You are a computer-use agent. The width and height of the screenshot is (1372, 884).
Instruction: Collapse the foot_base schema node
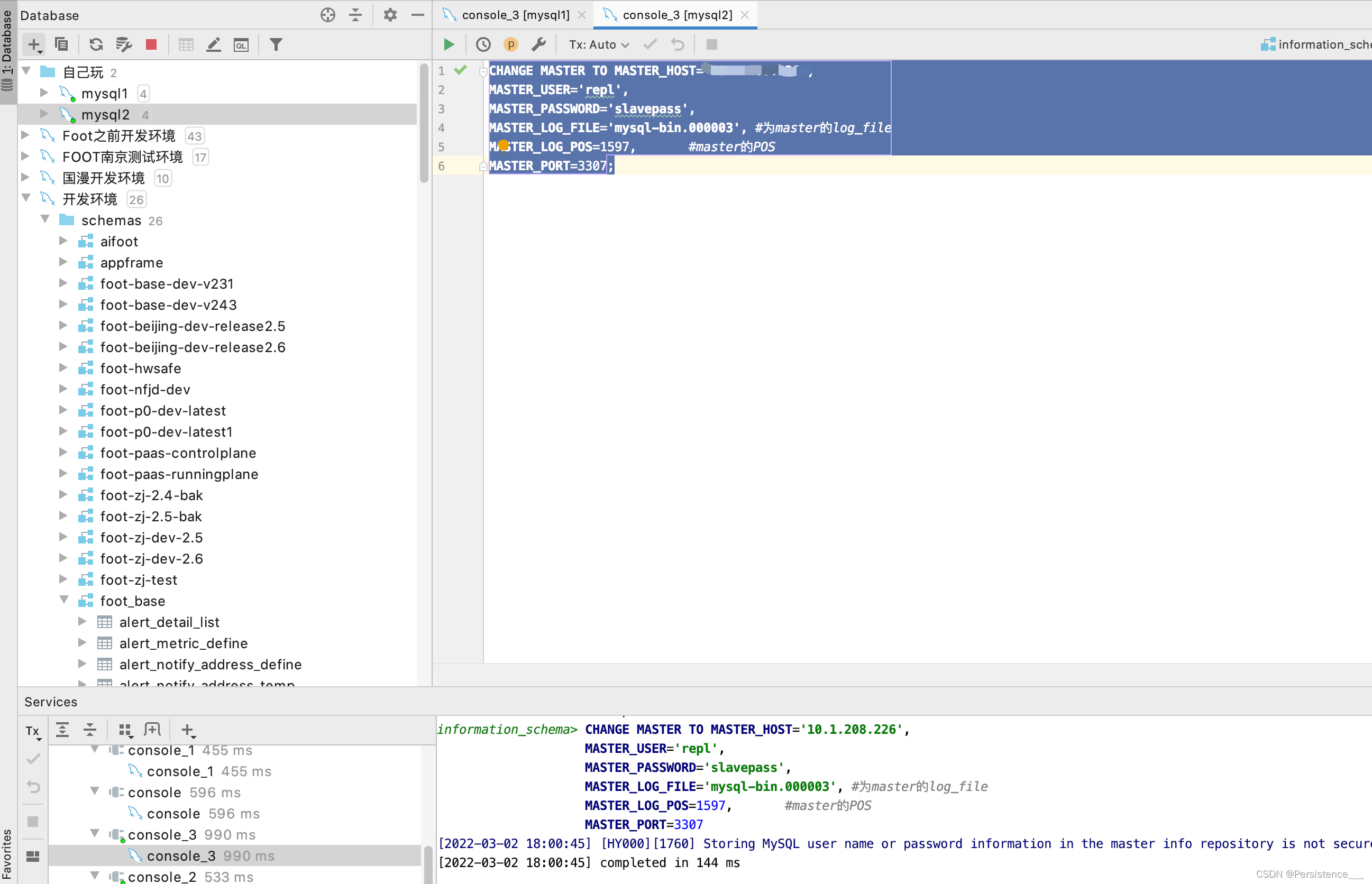(64, 601)
